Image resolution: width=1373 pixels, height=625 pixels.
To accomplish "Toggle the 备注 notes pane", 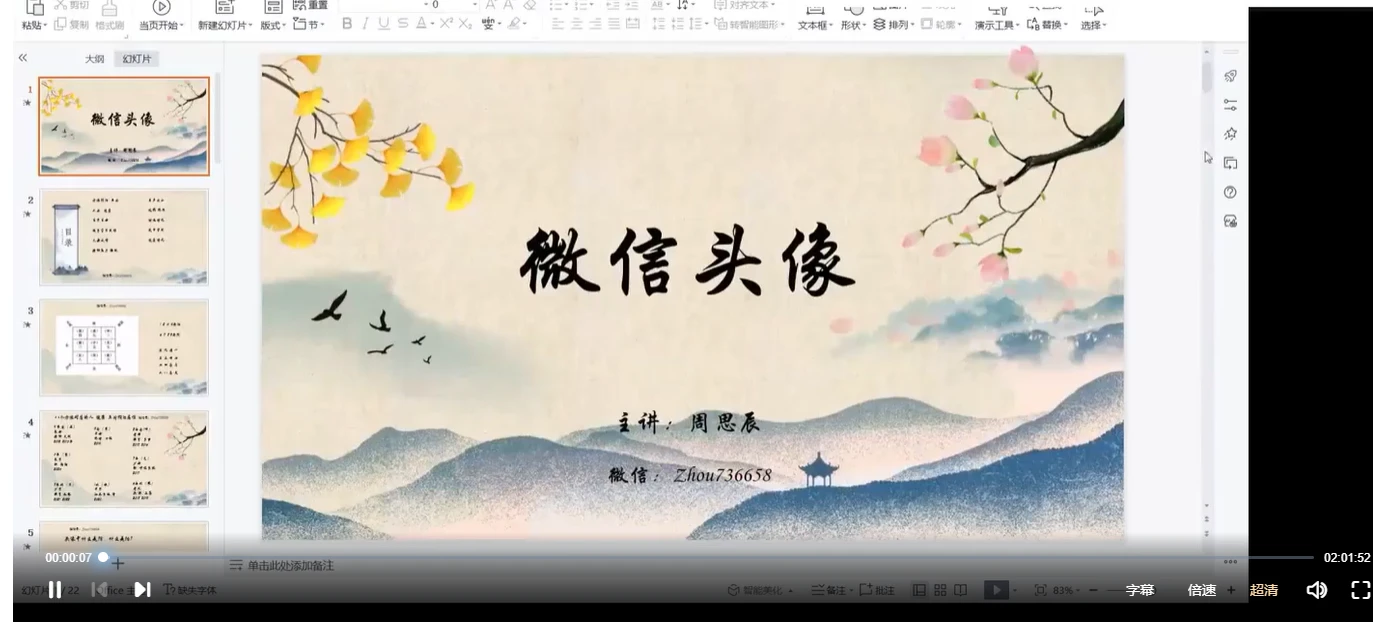I will 829,591.
